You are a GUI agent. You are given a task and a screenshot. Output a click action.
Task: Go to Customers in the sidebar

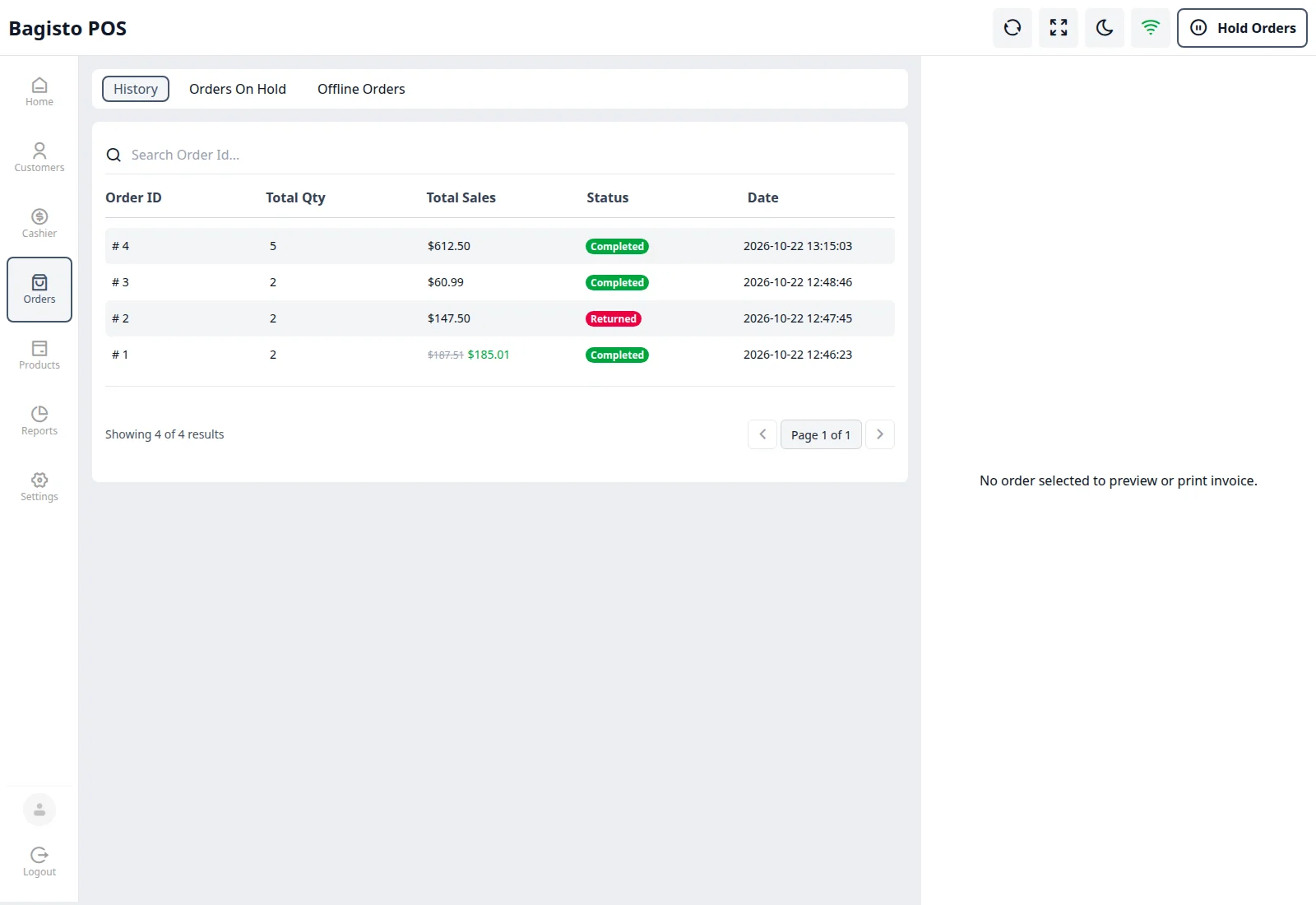tap(39, 158)
